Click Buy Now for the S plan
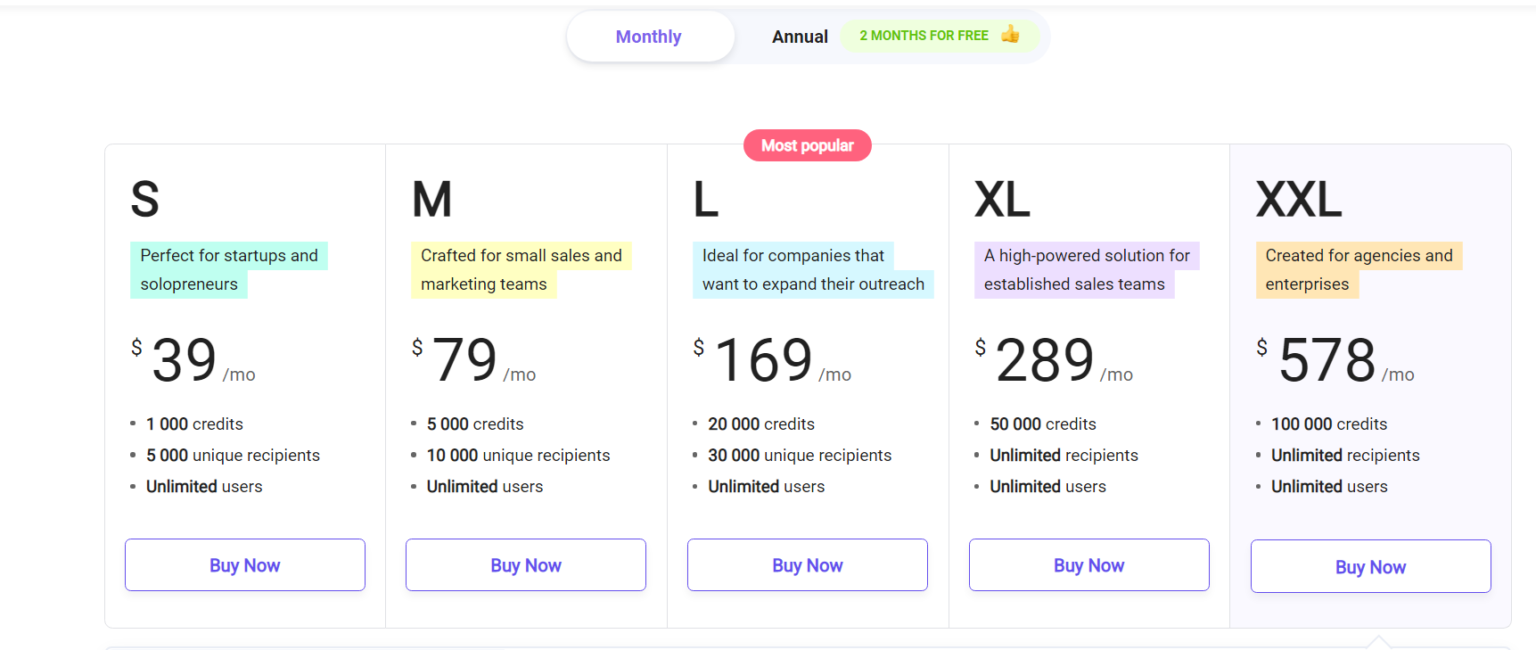The image size is (1536, 650). pos(244,565)
